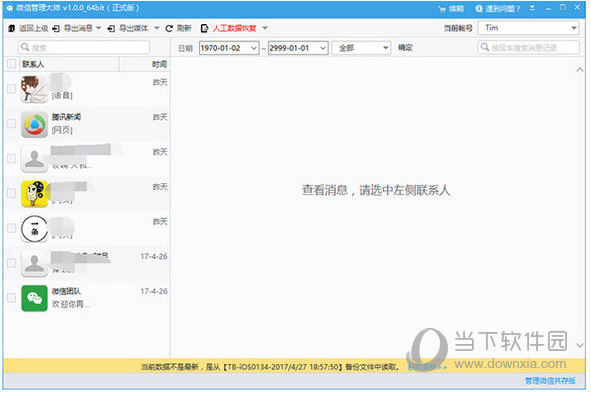591x393 pixels.
Task: Toggle the select-all checkbox beside 联系人
Action: (12, 64)
